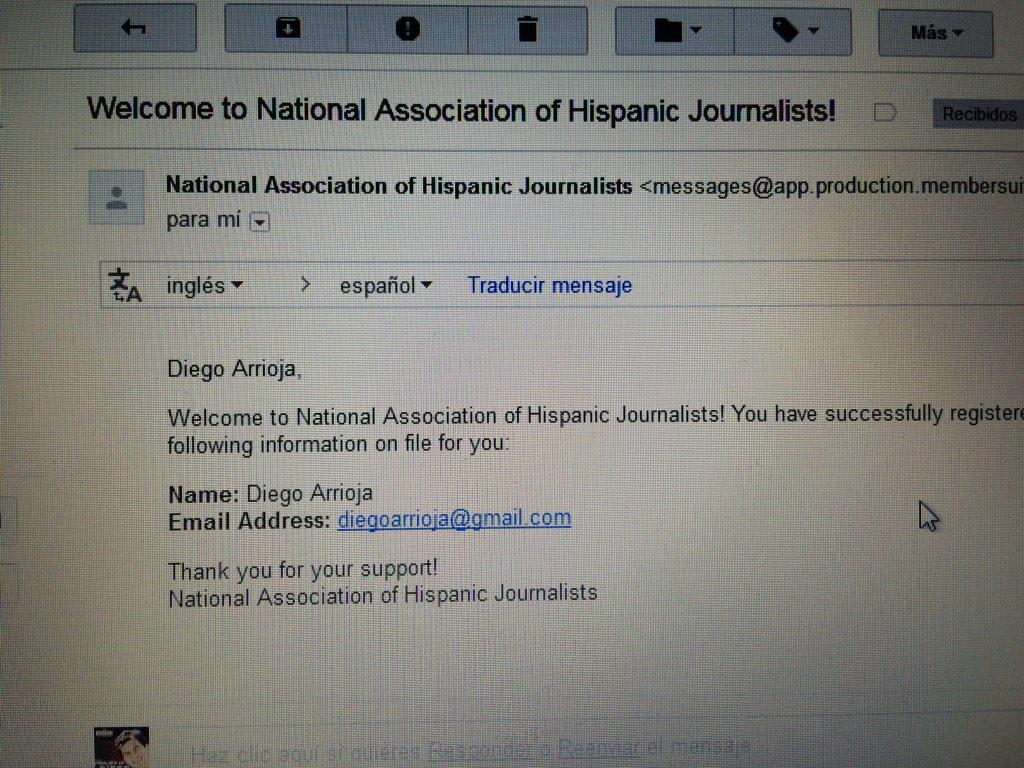Click the Recibidos label tag
Image resolution: width=1024 pixels, height=768 pixels.
978,114
